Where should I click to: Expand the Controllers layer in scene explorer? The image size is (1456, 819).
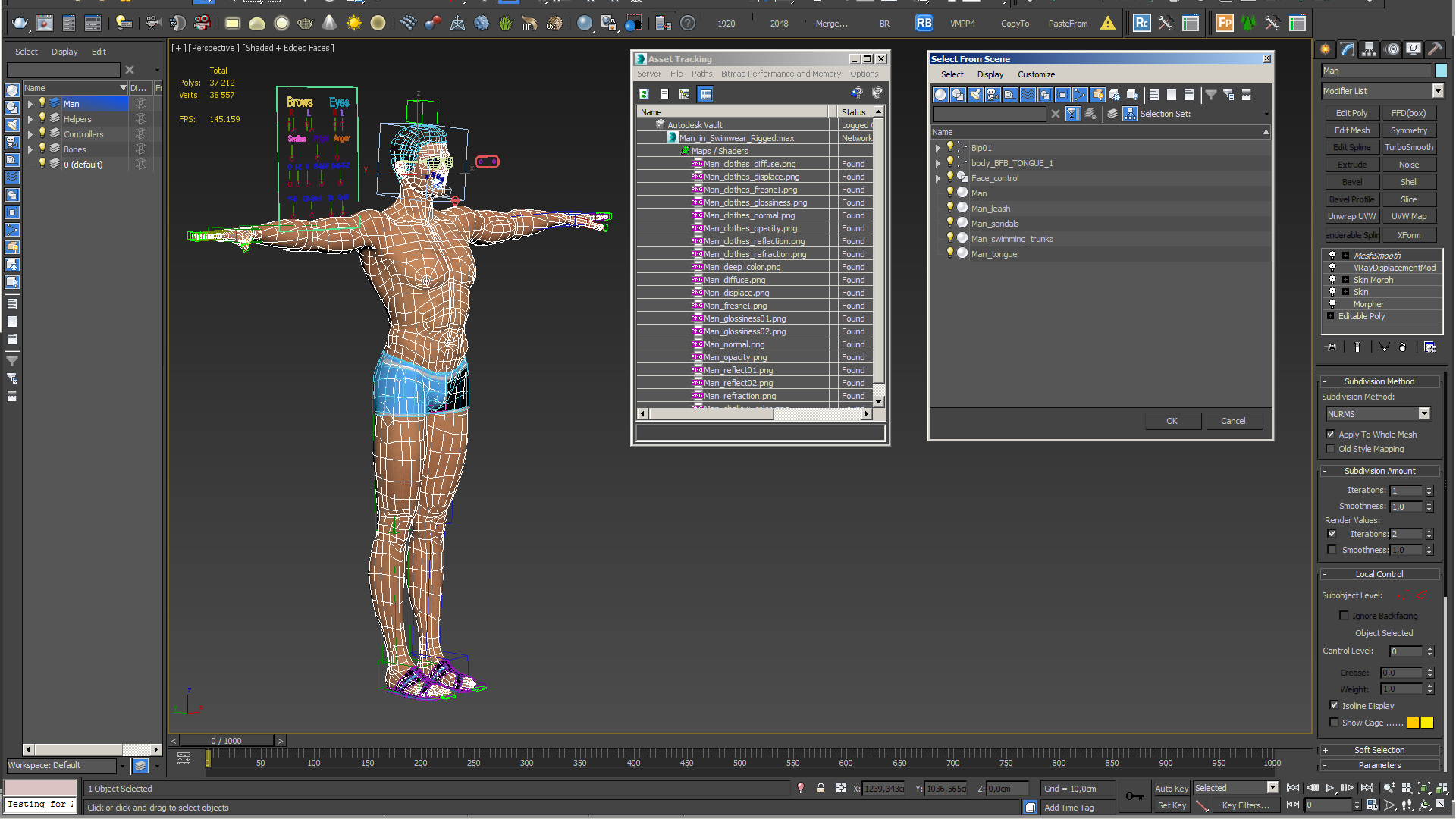coord(30,134)
